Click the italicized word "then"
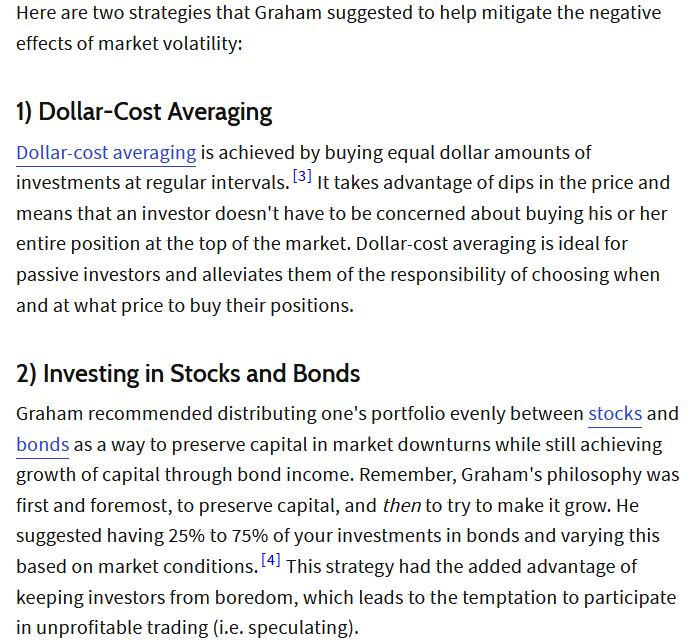Image resolution: width=692 pixels, height=644 pixels. tap(401, 506)
